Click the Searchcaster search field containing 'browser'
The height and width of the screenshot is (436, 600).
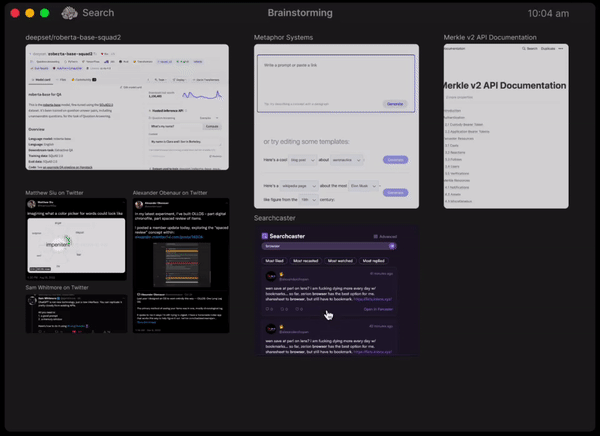coord(329,246)
